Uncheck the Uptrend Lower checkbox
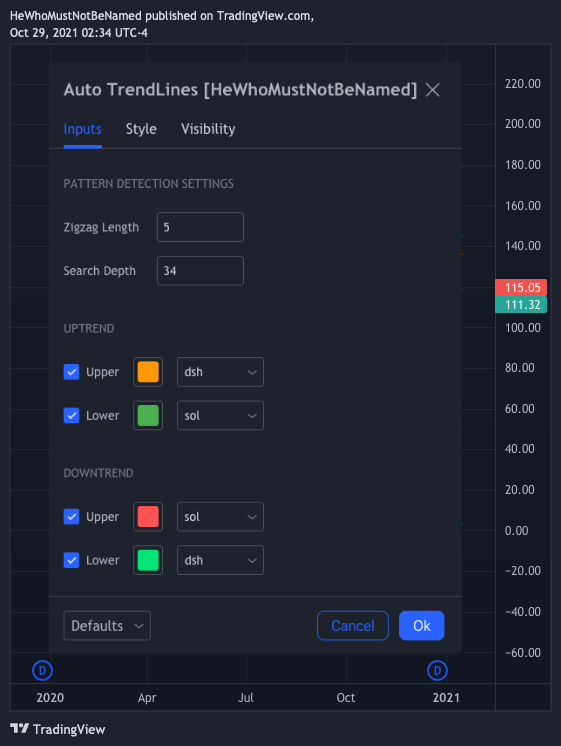 [x=71, y=415]
